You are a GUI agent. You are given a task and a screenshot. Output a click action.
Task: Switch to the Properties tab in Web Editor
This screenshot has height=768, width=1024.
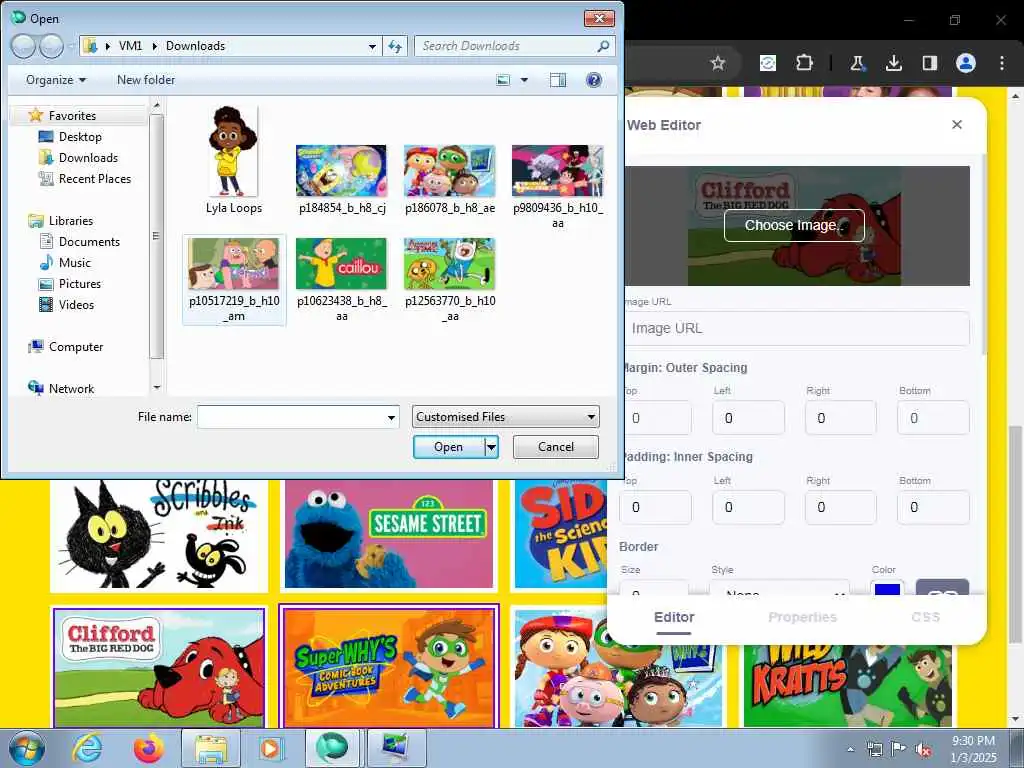click(x=802, y=617)
